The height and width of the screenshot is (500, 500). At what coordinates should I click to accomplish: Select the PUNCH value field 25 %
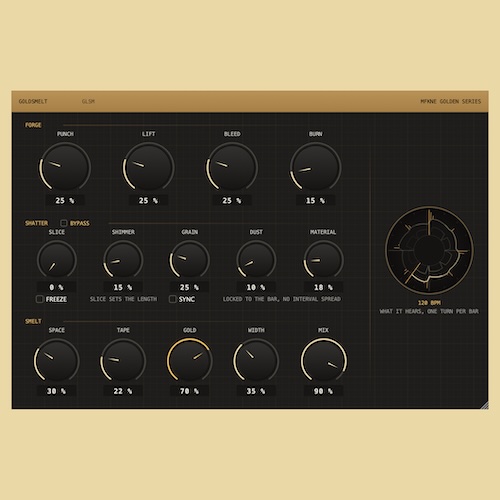[65, 200]
